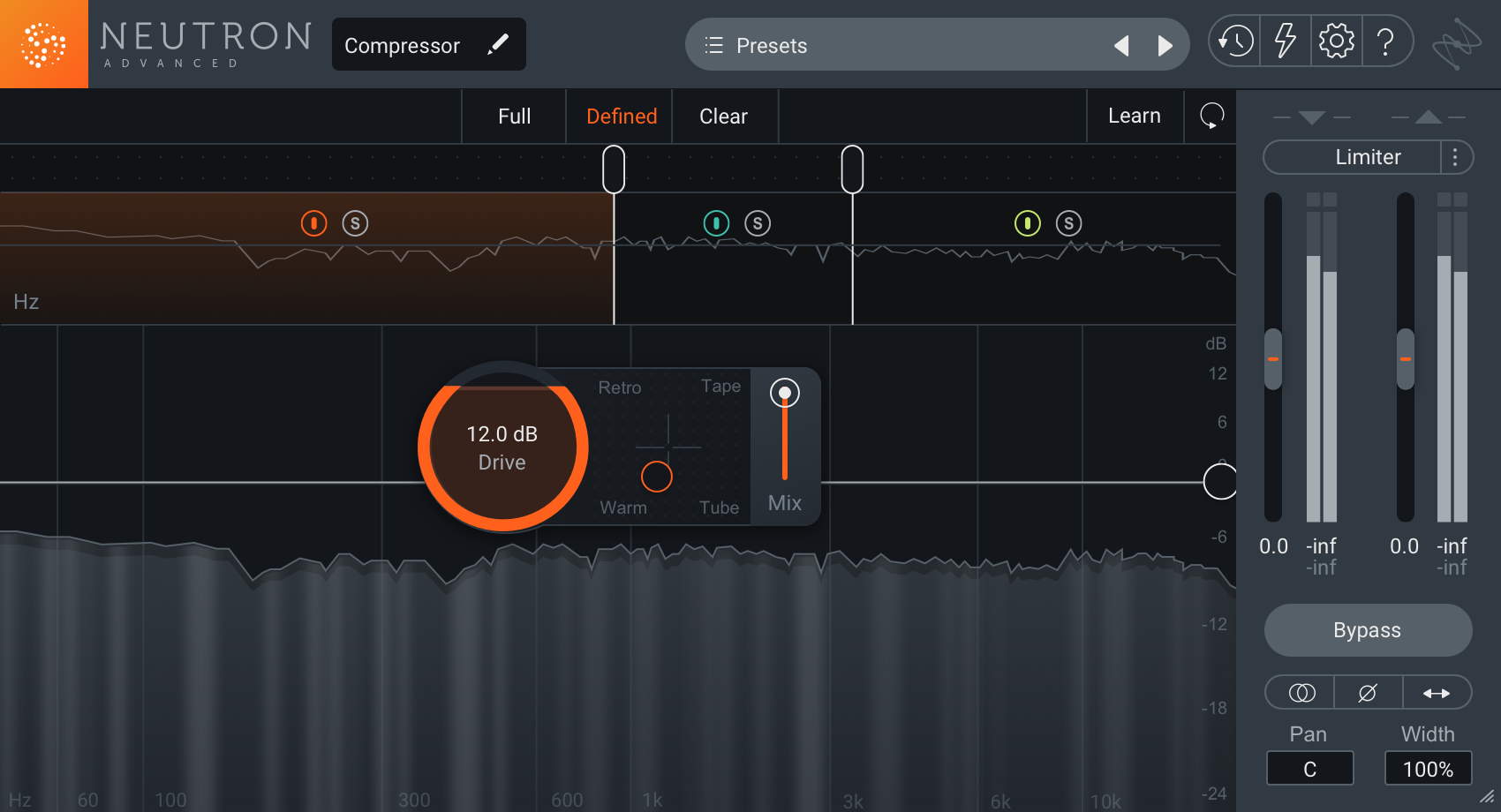
Task: Open help via question mark icon
Action: tap(1385, 41)
